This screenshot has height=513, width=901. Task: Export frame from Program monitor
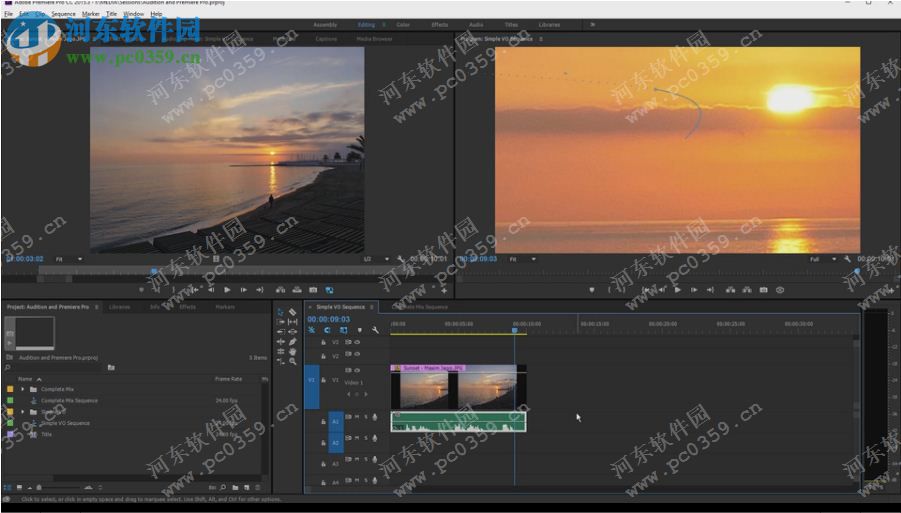point(763,290)
